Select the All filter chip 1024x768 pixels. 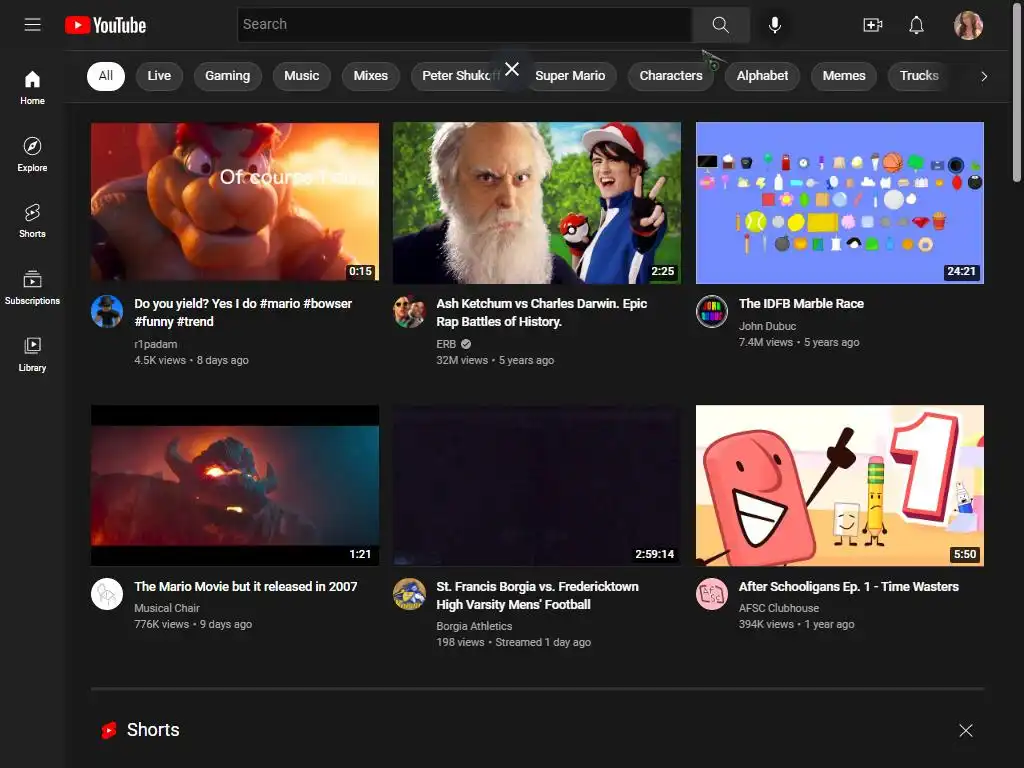[x=106, y=76]
